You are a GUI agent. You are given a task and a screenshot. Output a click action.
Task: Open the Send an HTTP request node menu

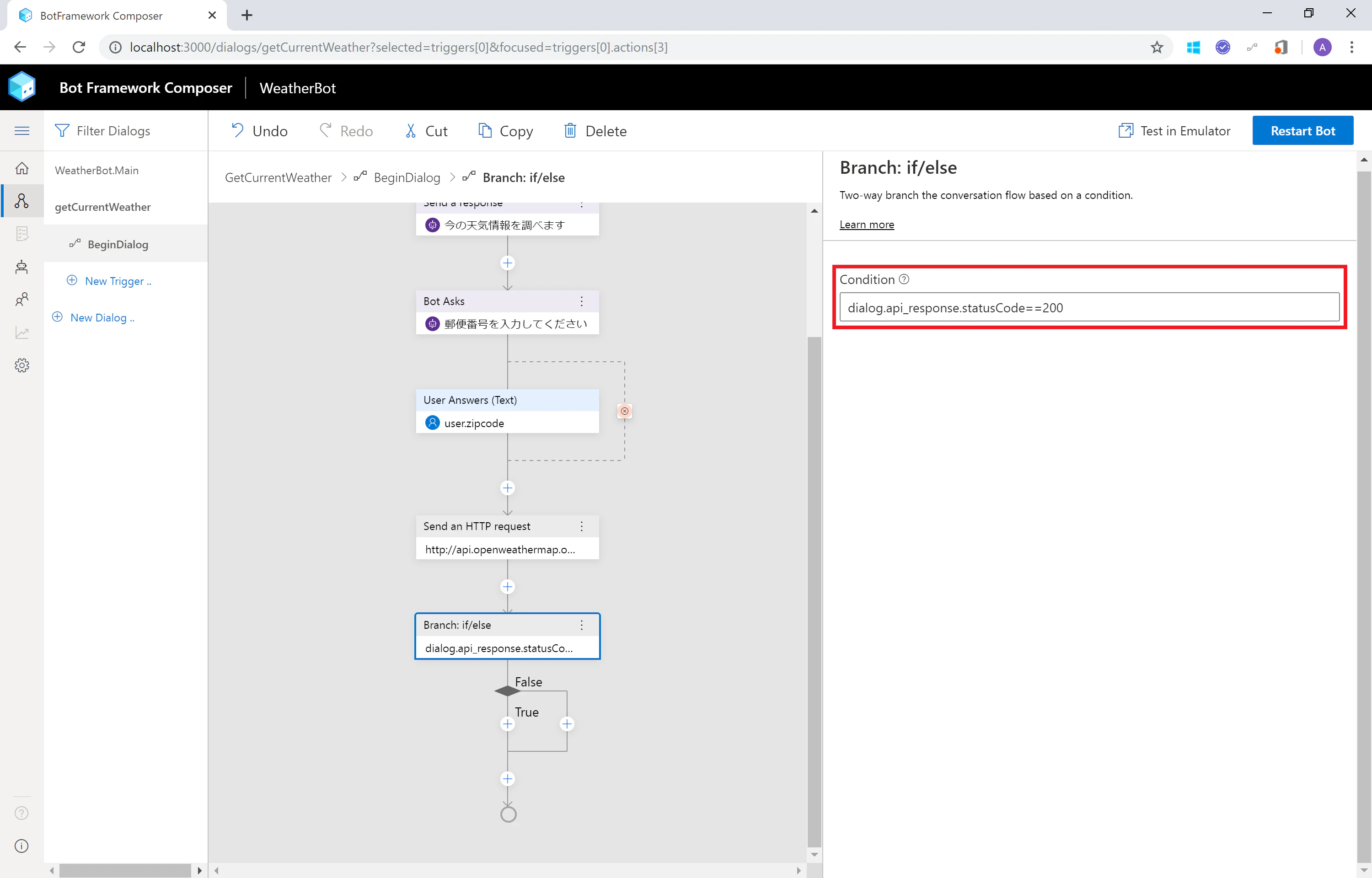(x=581, y=527)
